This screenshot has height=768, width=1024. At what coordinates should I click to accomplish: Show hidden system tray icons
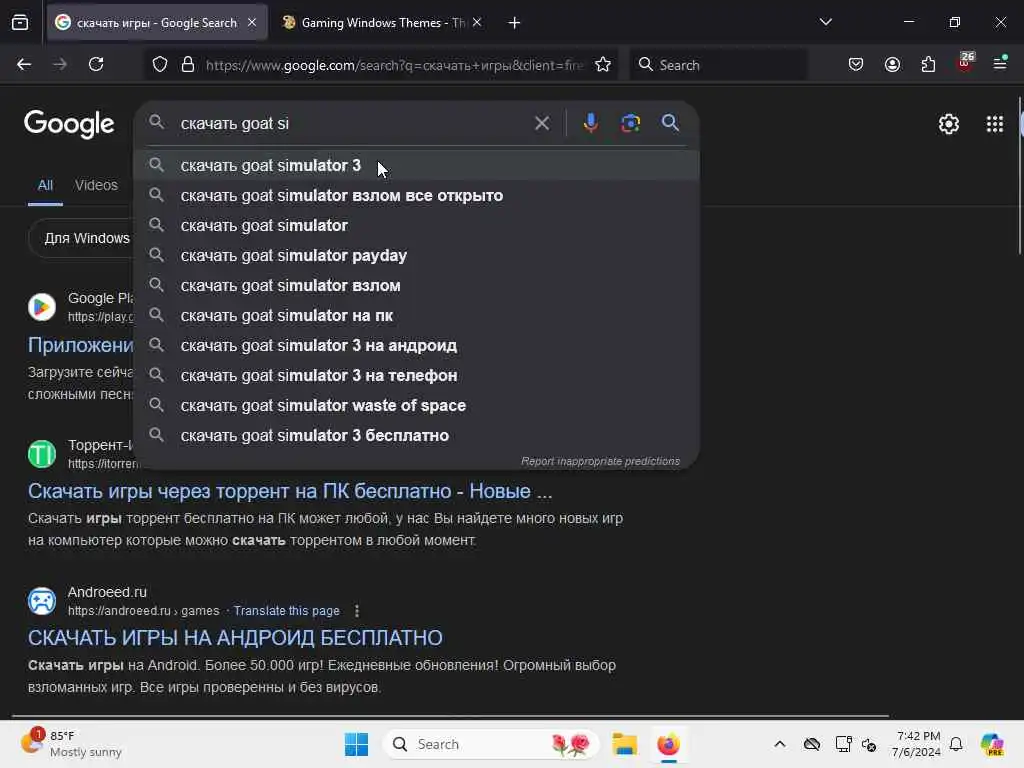click(780, 744)
